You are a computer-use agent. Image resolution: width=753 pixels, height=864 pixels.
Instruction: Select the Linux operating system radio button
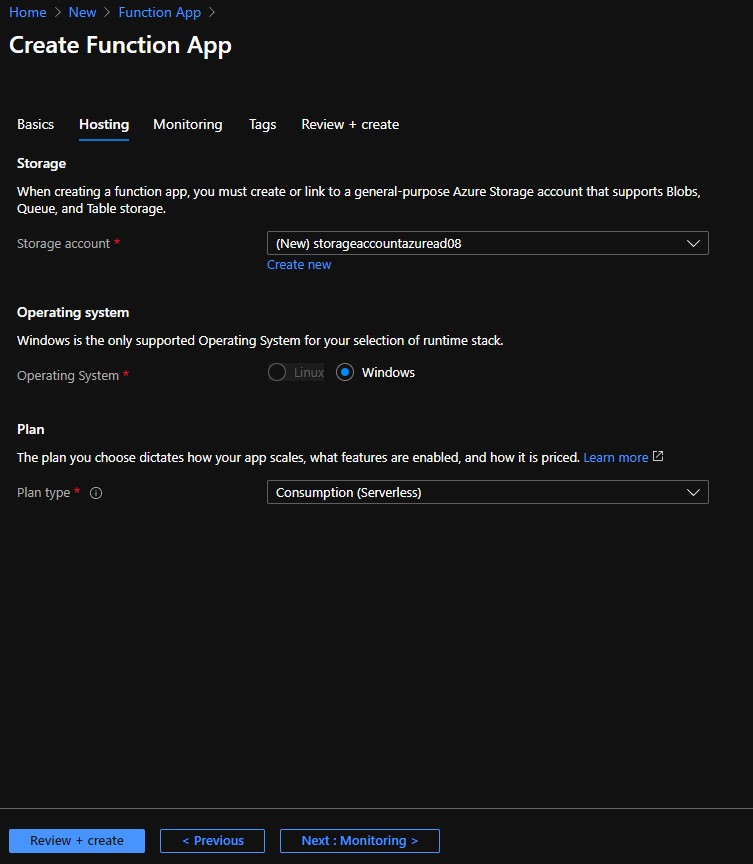tap(277, 372)
